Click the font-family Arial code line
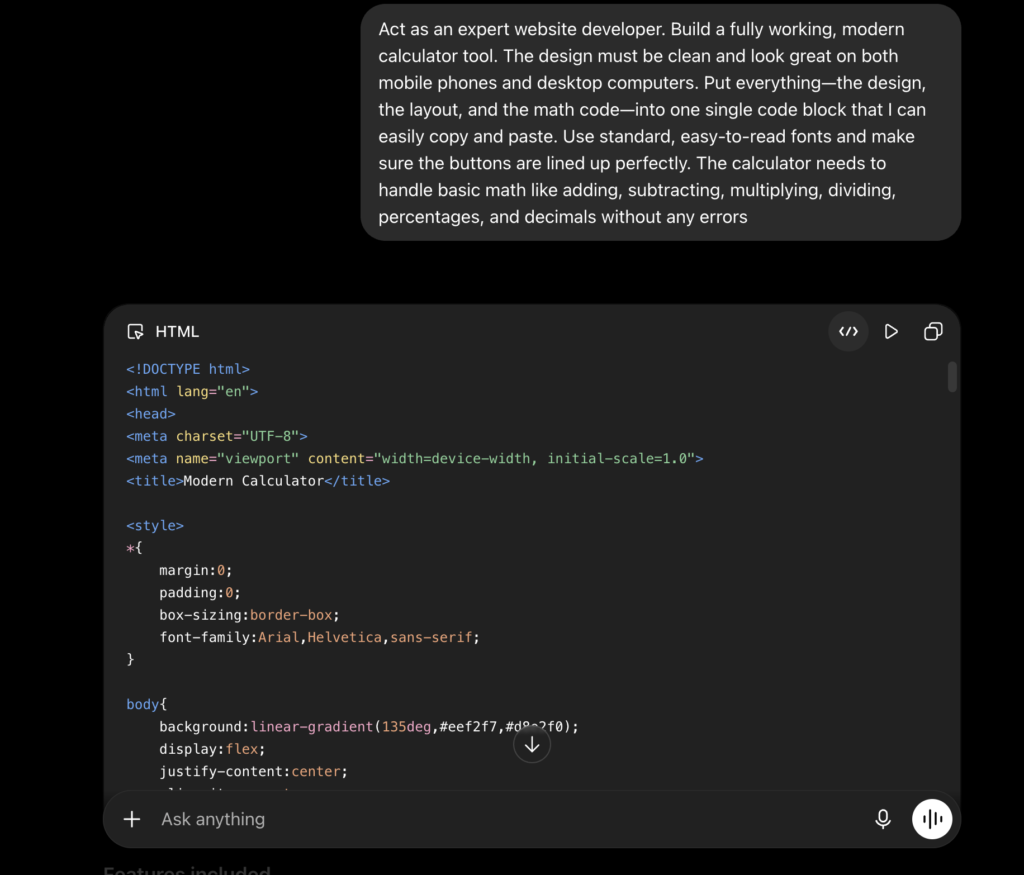The width and height of the screenshot is (1024, 875). [319, 637]
